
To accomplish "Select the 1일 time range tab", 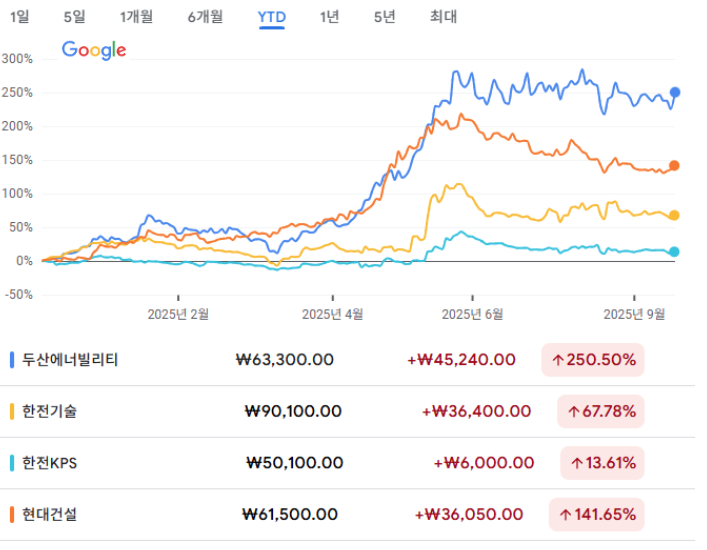I will pos(19,17).
